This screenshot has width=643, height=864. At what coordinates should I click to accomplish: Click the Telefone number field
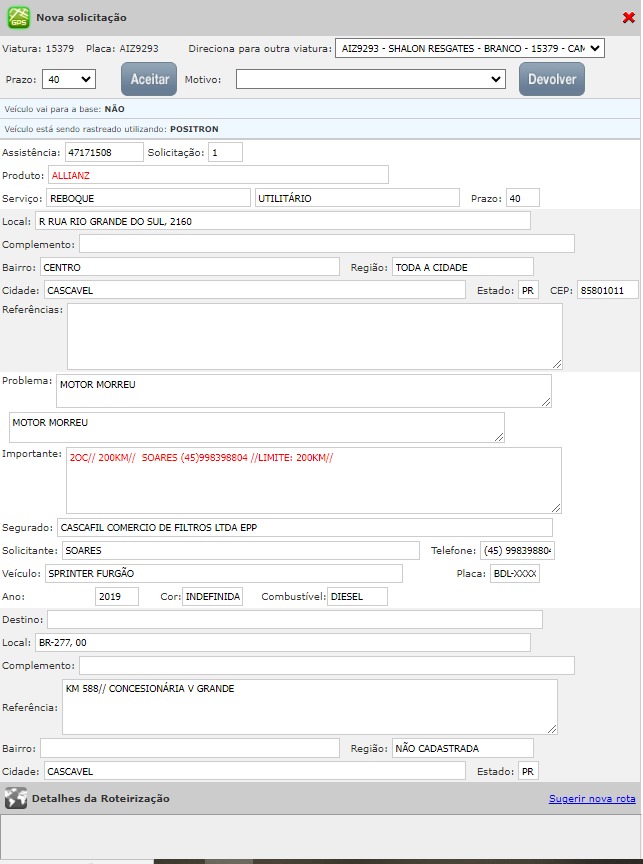(x=518, y=551)
